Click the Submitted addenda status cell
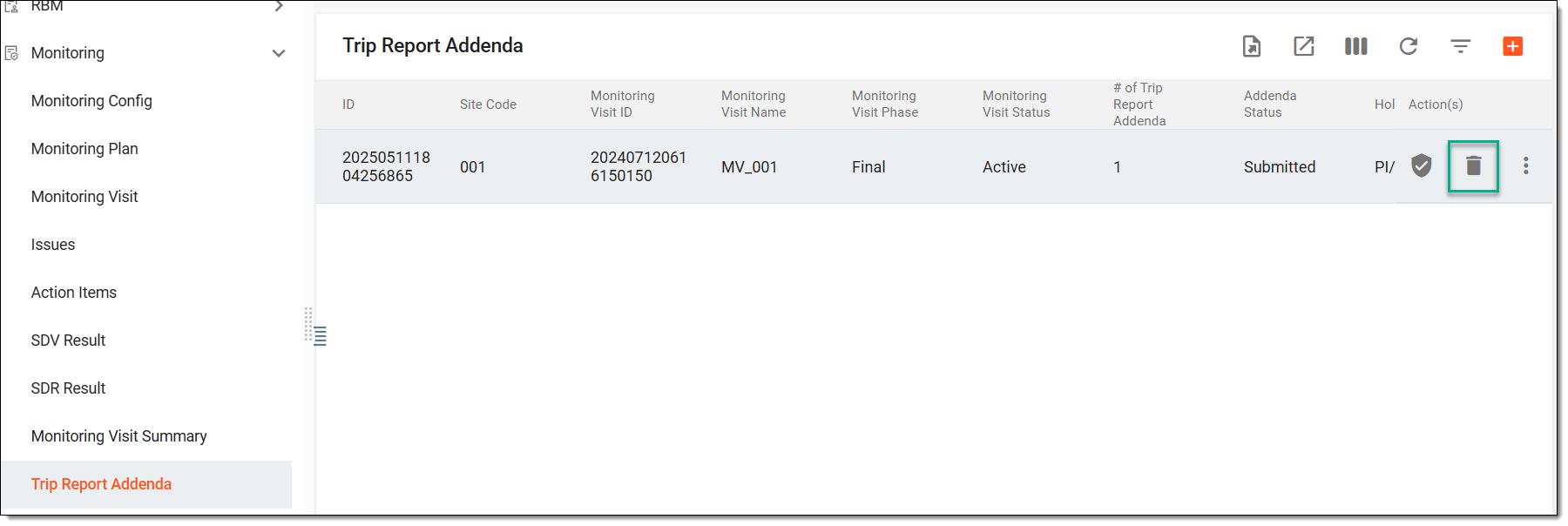This screenshot has width=1568, height=526. pos(1280,167)
